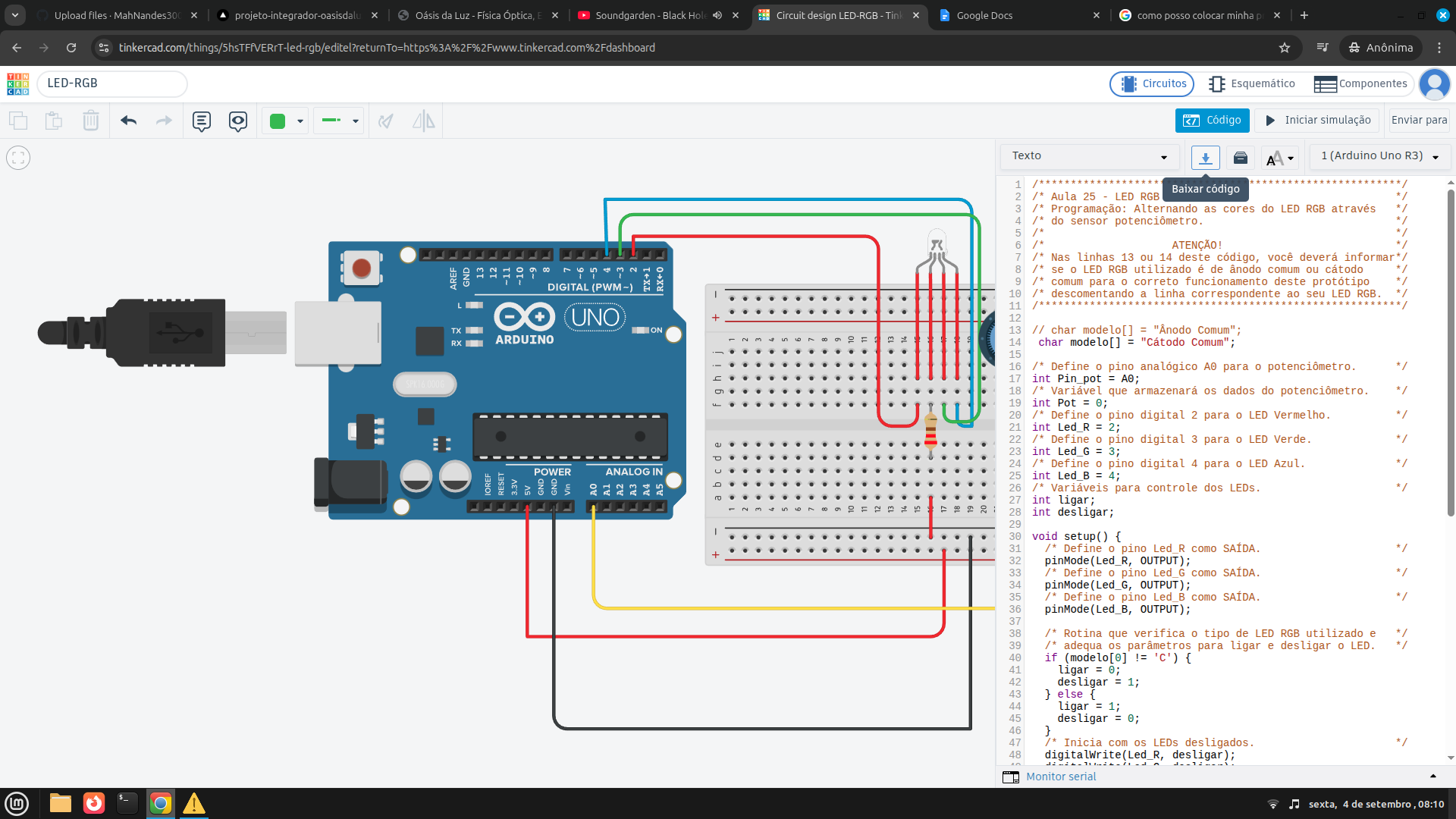Click the copy icon in toolbar
The height and width of the screenshot is (819, 1456).
pyautogui.click(x=18, y=121)
